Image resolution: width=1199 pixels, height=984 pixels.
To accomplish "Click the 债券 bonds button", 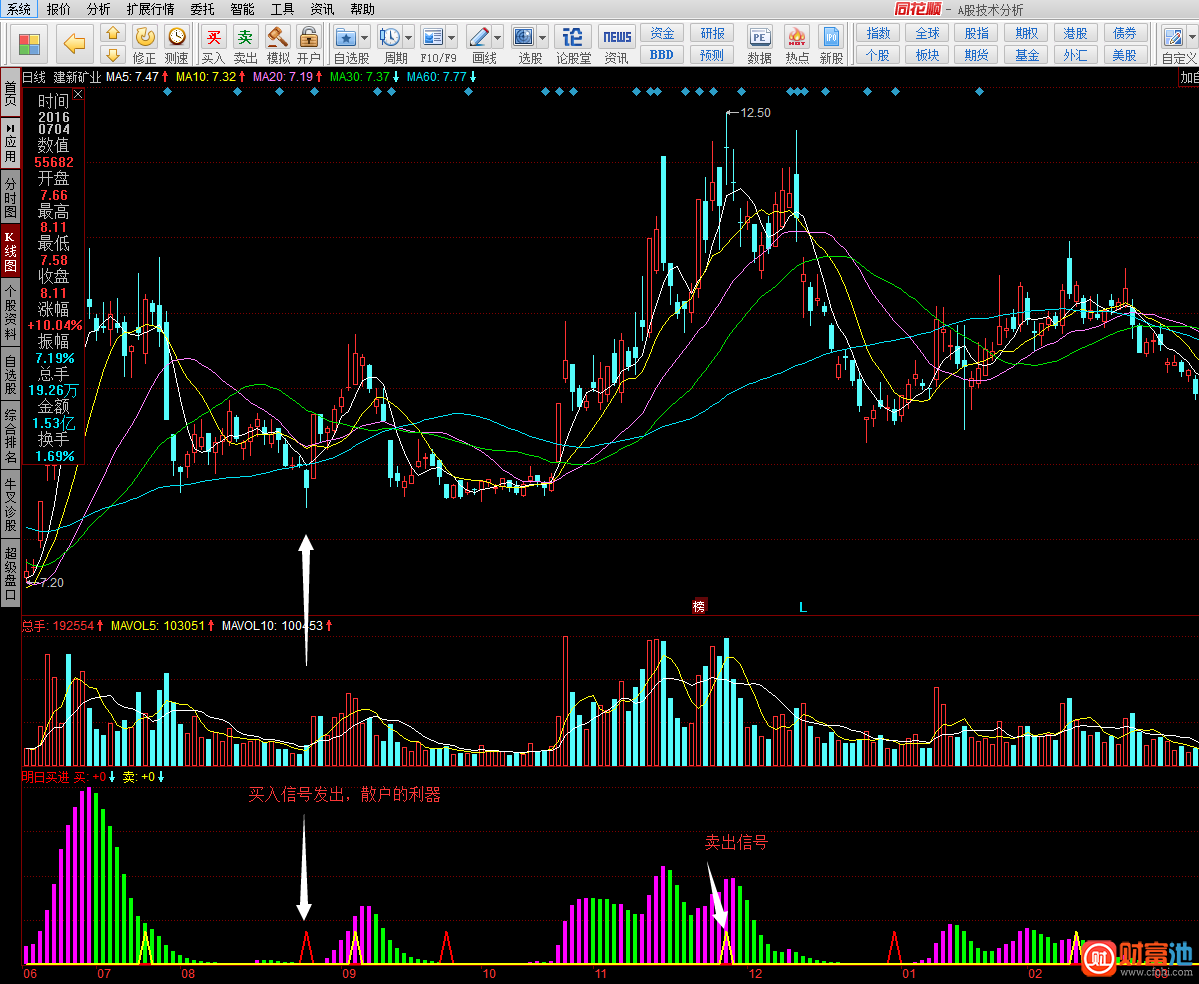I will click(x=1125, y=33).
